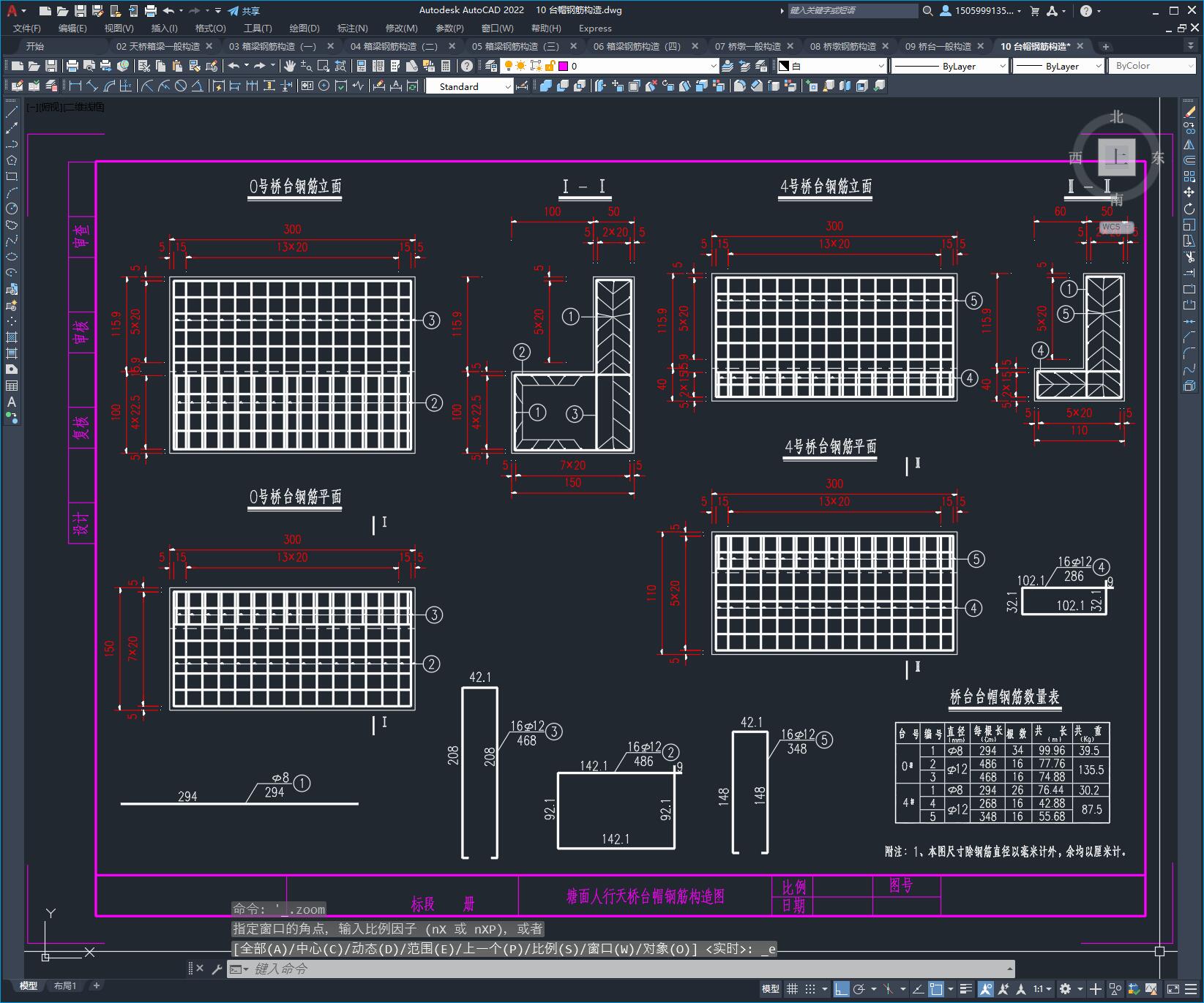Open the Express menu
This screenshot has height=1003, width=1204.
pos(595,29)
